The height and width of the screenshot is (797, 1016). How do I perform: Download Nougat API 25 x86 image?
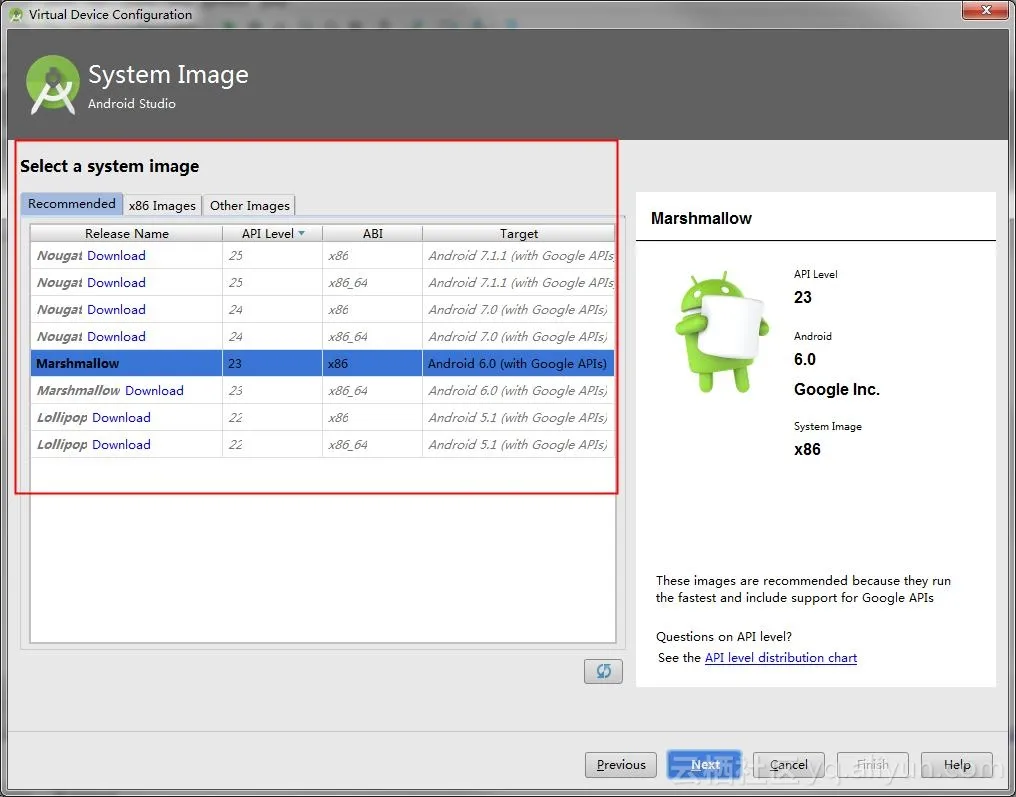pyautogui.click(x=117, y=255)
